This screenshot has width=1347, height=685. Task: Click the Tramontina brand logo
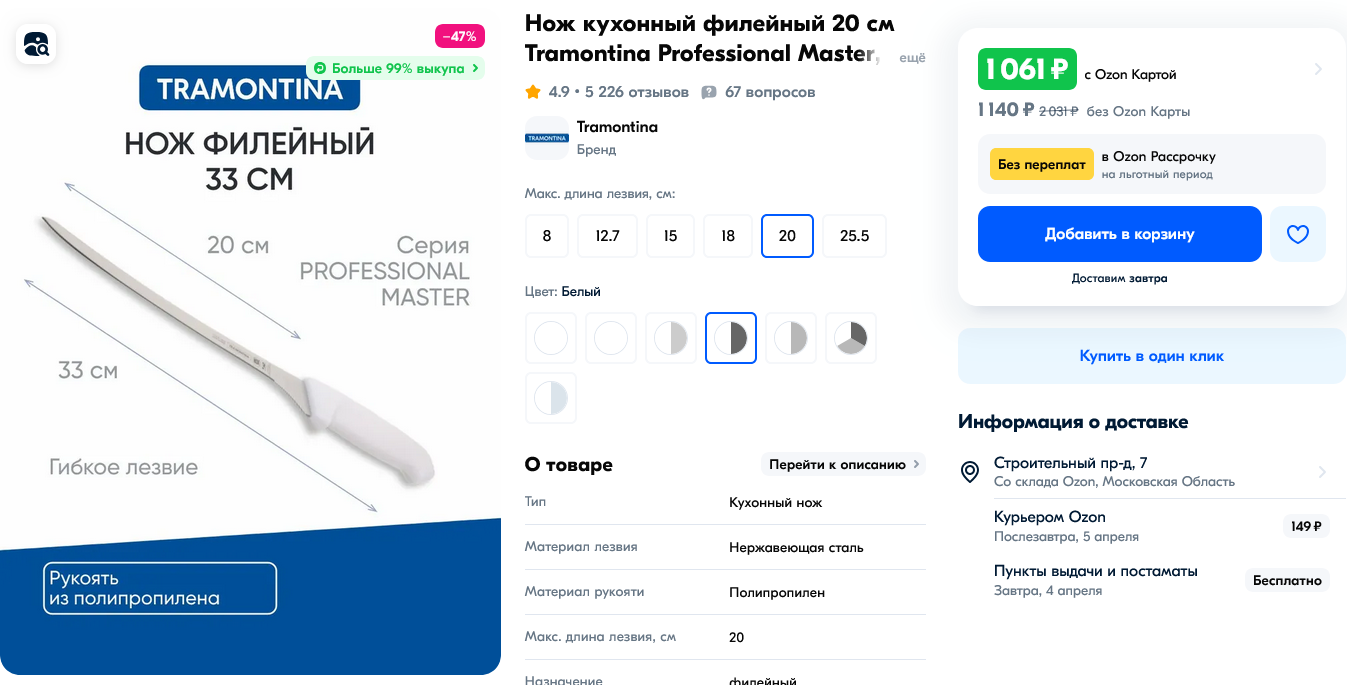click(x=546, y=138)
